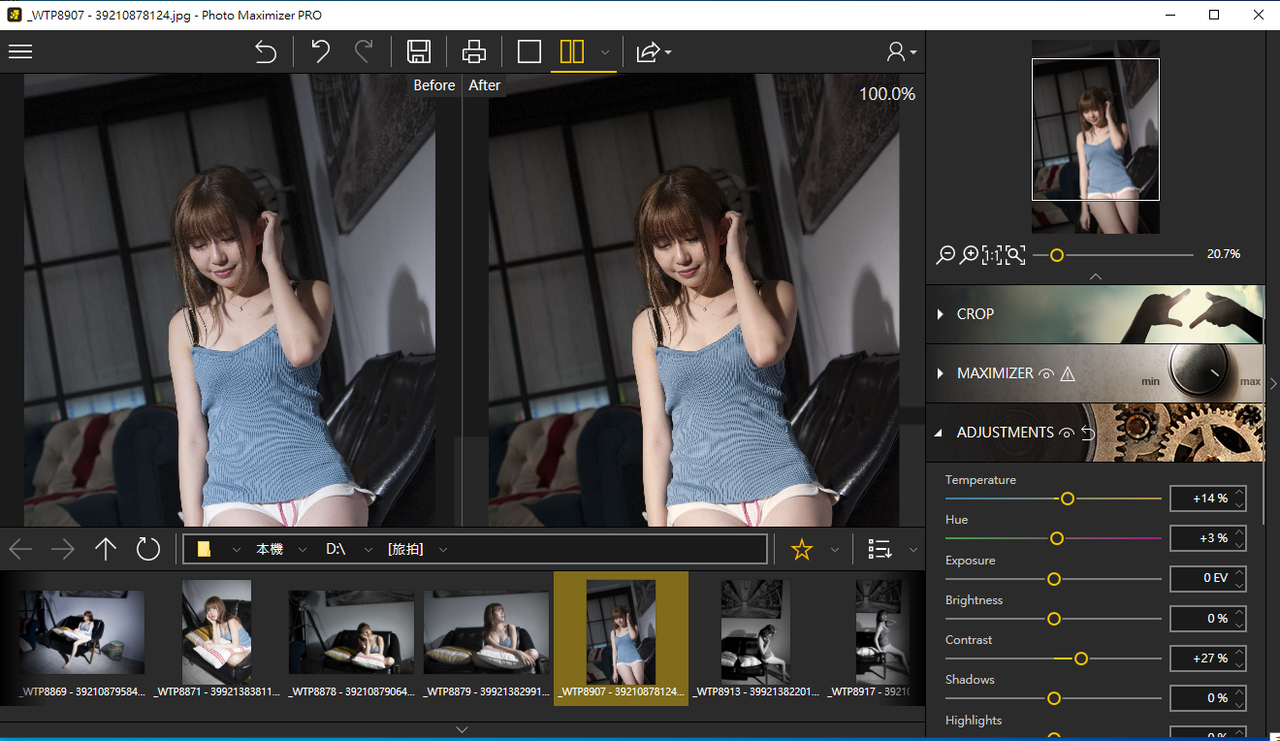The height and width of the screenshot is (741, 1280).
Task: Click the Temperature slider handle
Action: [x=1067, y=498]
